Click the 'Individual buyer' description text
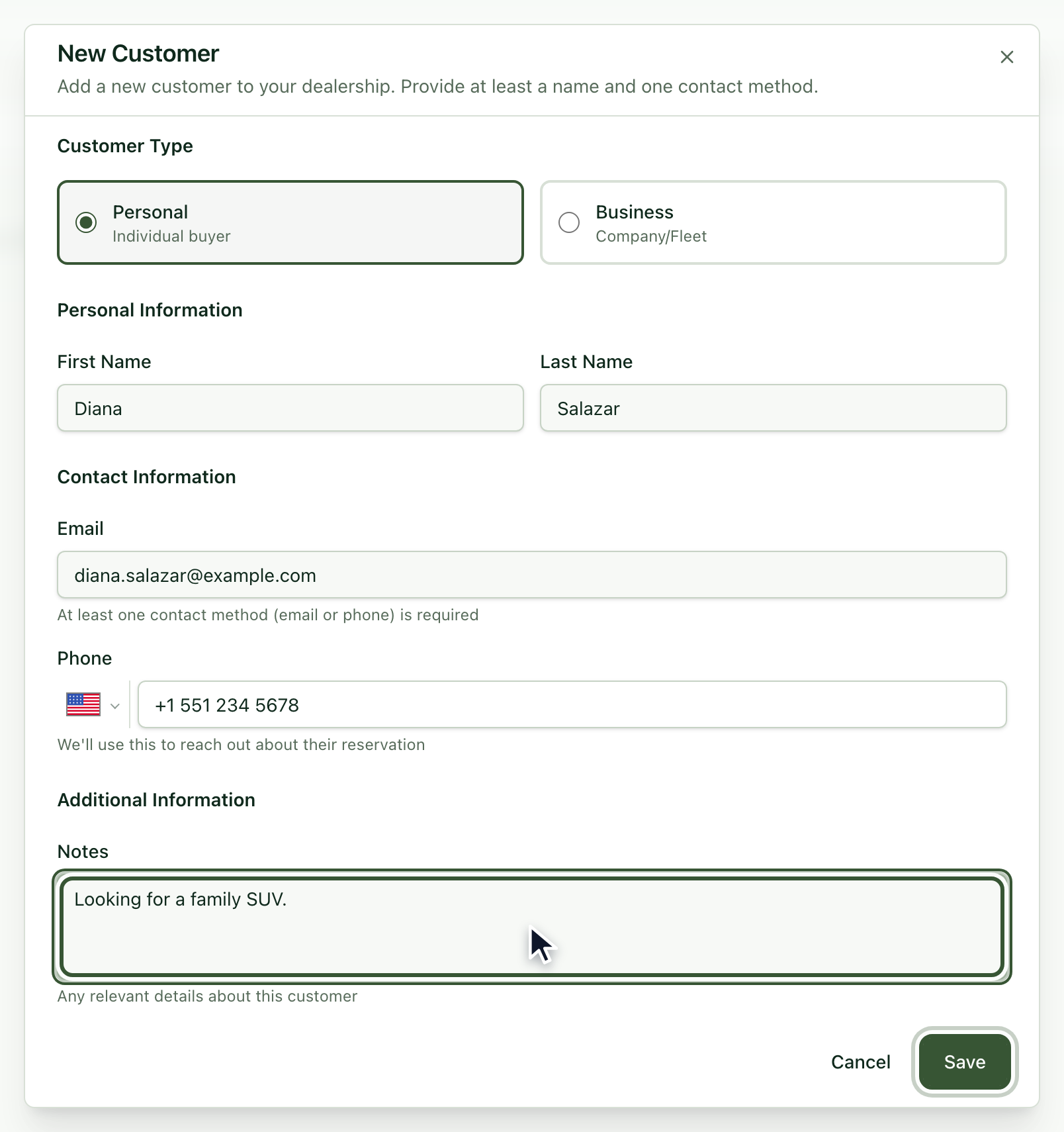The image size is (1064, 1132). point(171,236)
